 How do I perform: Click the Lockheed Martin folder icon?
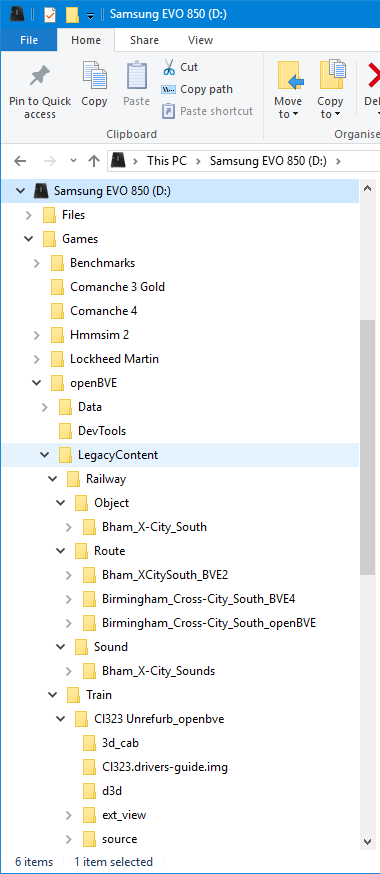(57, 359)
